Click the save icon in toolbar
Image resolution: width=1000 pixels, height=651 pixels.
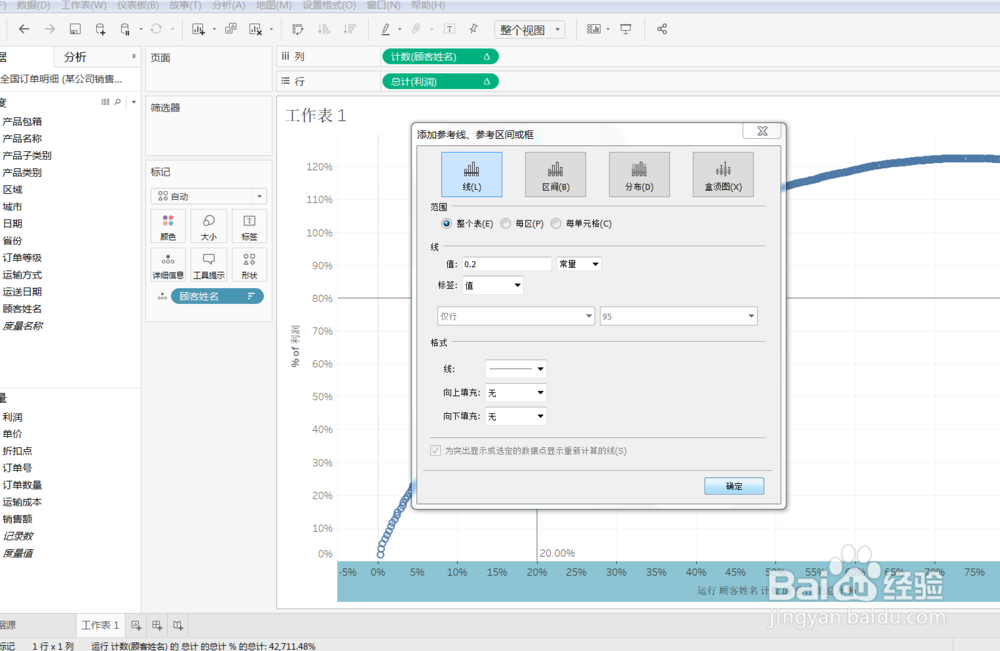[75, 29]
